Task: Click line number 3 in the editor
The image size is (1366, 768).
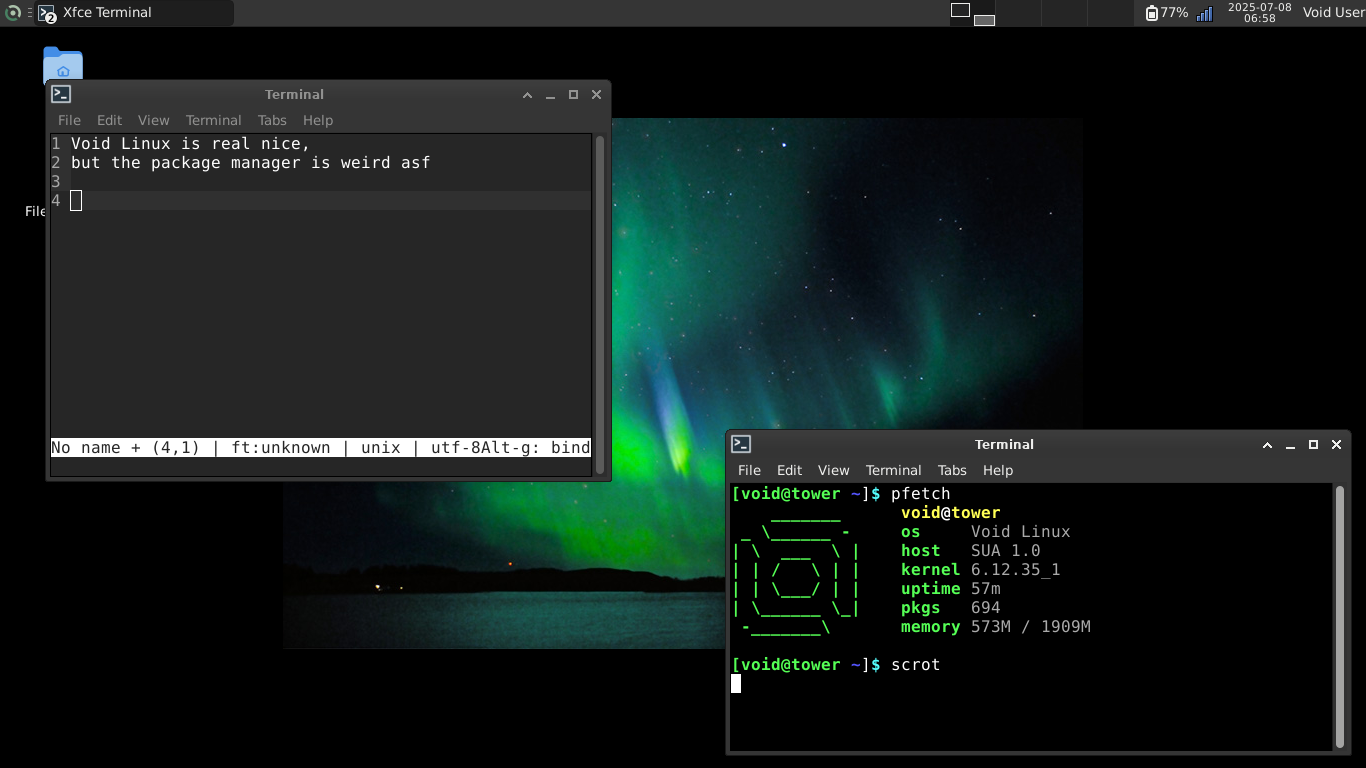Action: tap(56, 181)
